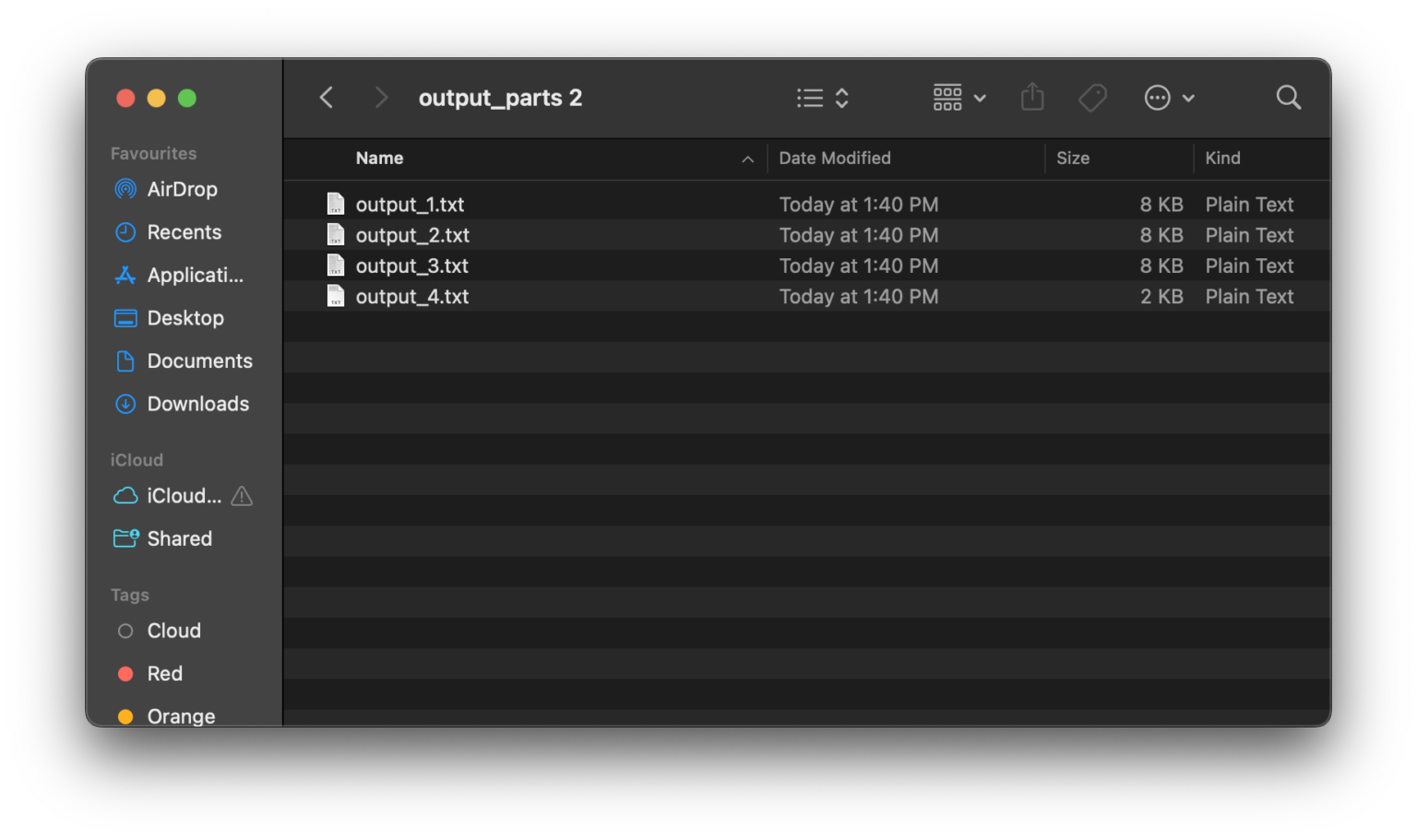The height and width of the screenshot is (840, 1417).
Task: Click the Shared sidebar location
Action: [179, 538]
